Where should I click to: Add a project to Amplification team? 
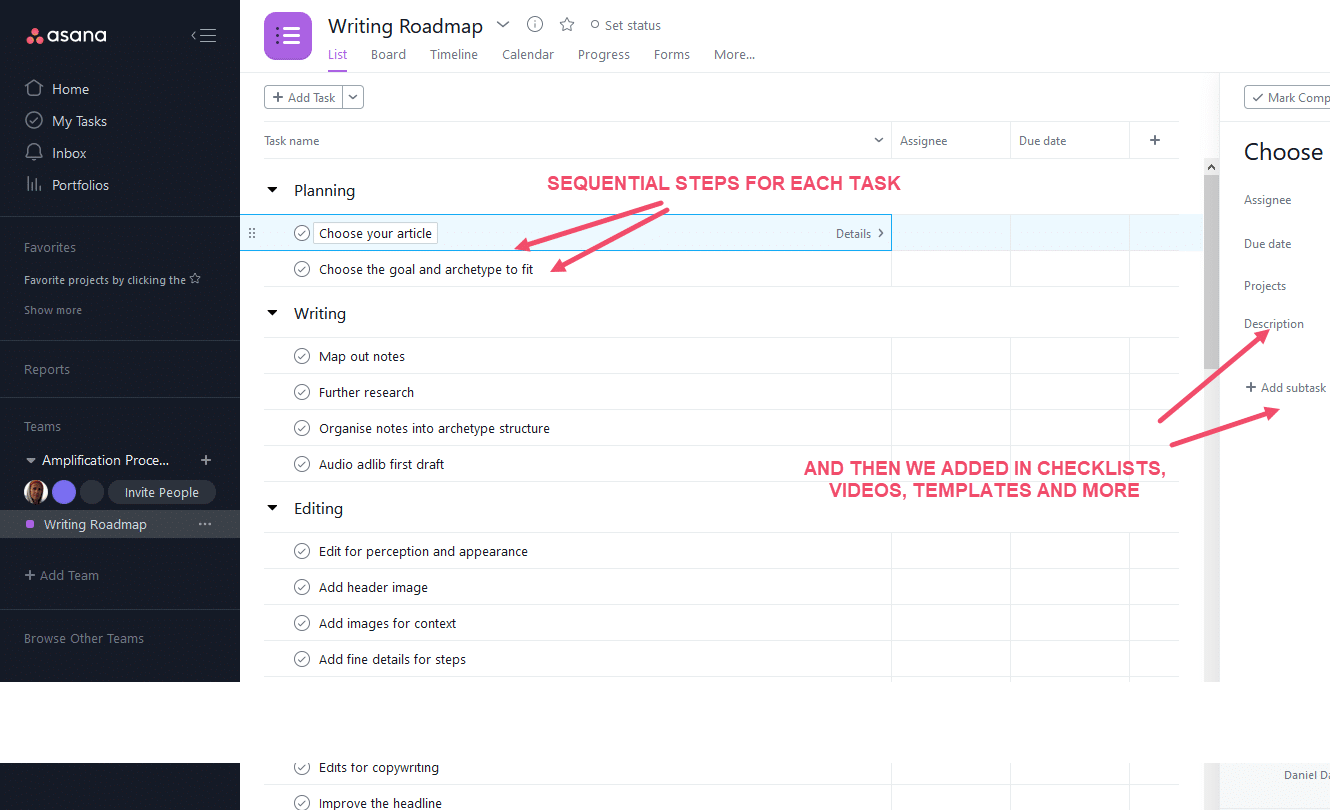pos(206,460)
